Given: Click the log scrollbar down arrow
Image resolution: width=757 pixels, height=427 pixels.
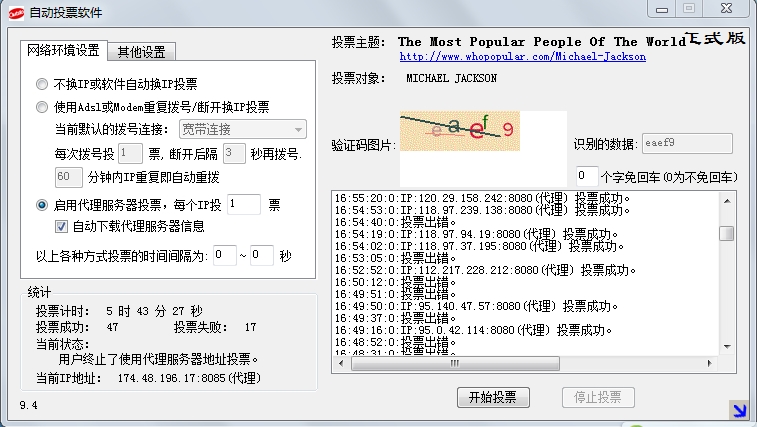Looking at the screenshot, I should 727,347.
